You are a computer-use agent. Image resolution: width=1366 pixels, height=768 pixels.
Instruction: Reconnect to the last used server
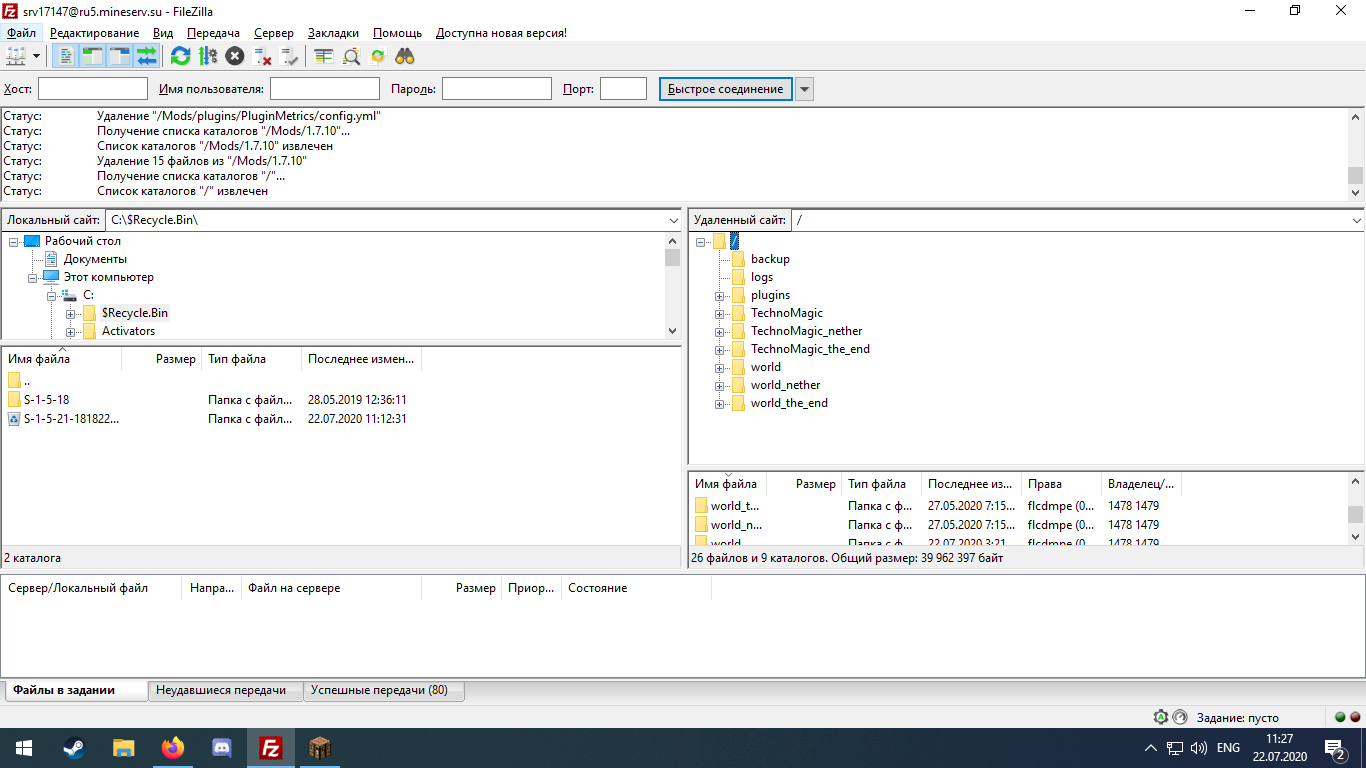tap(290, 56)
